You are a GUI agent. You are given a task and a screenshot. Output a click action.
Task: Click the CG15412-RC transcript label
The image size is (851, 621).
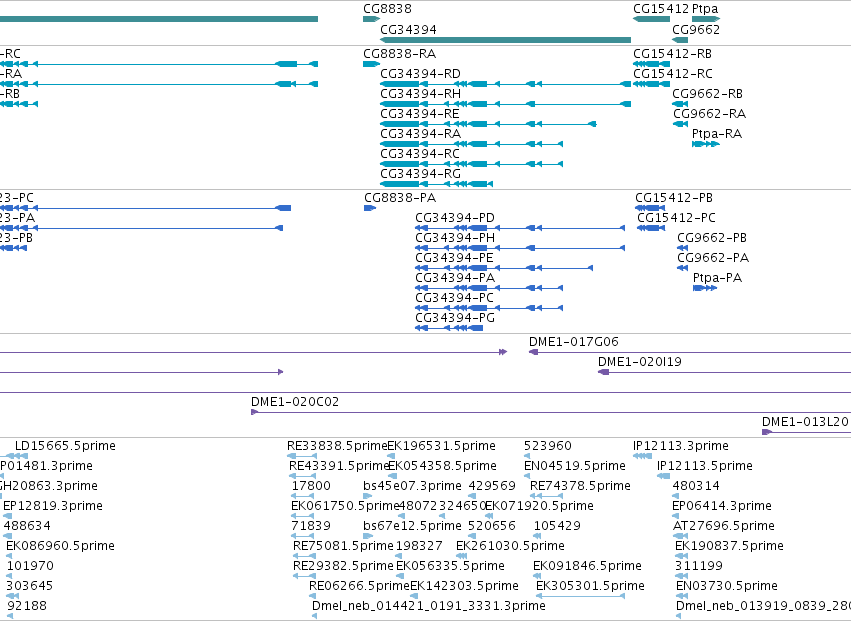(x=672, y=74)
